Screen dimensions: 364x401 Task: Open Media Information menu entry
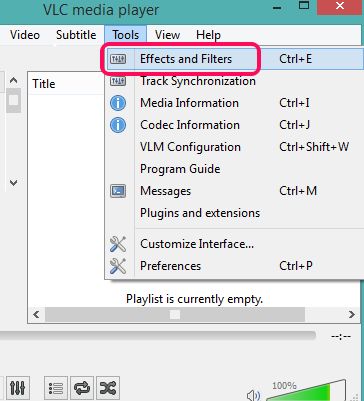pos(235,103)
